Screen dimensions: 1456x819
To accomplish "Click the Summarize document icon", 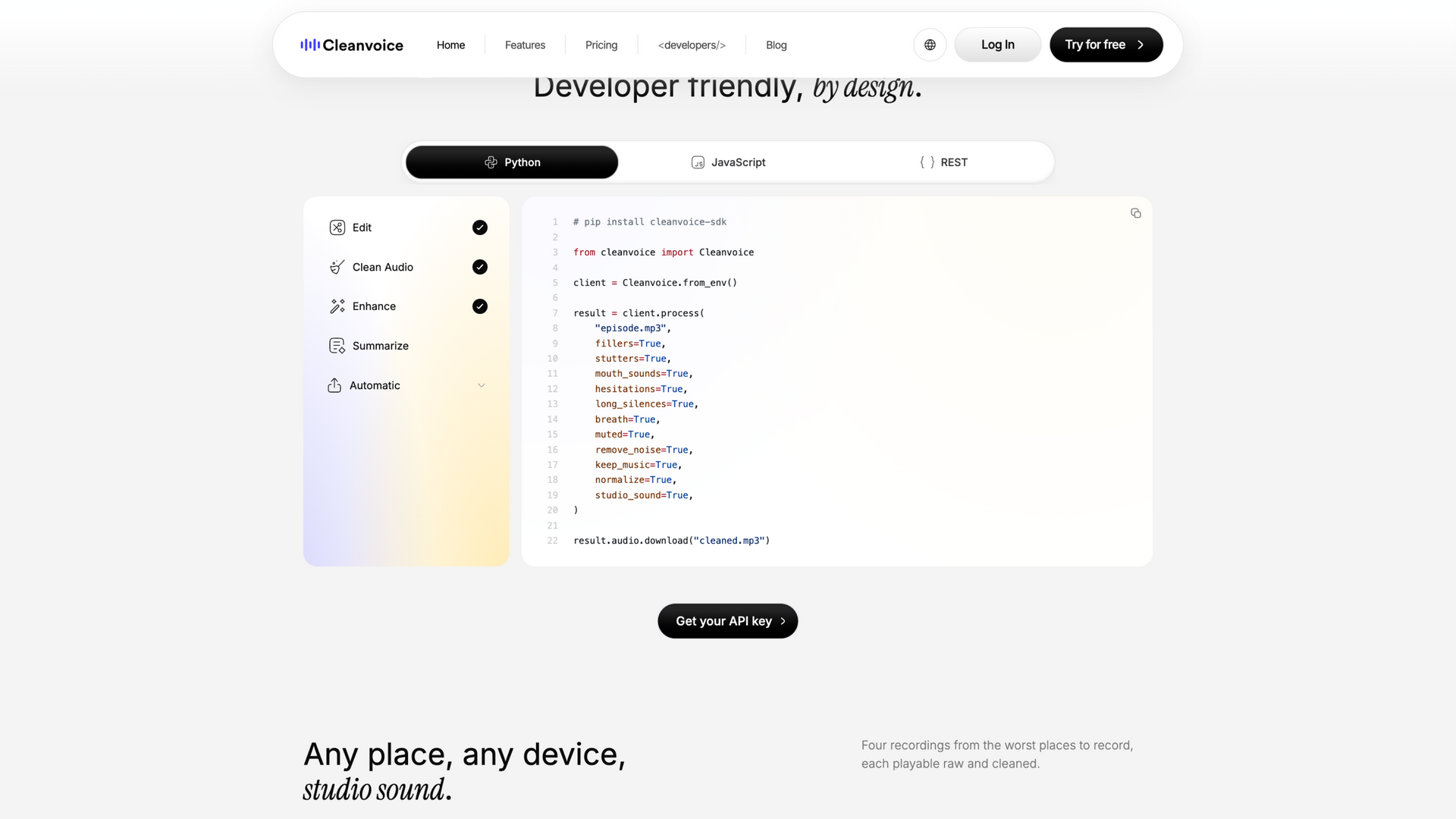I will click(x=337, y=346).
